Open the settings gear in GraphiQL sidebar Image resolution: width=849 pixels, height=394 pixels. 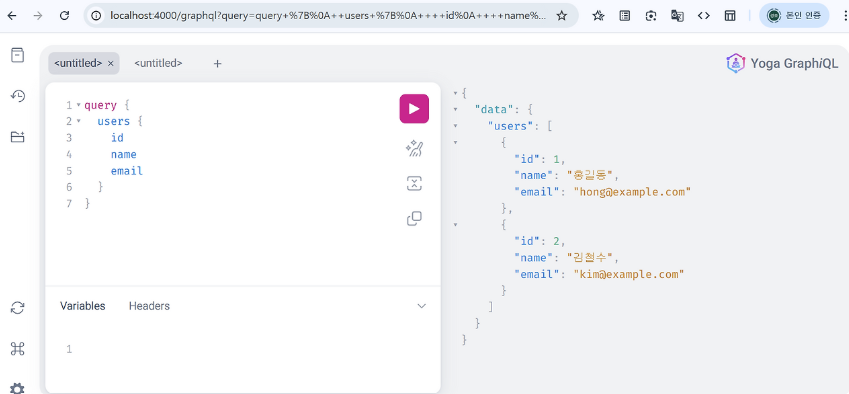pyautogui.click(x=18, y=389)
